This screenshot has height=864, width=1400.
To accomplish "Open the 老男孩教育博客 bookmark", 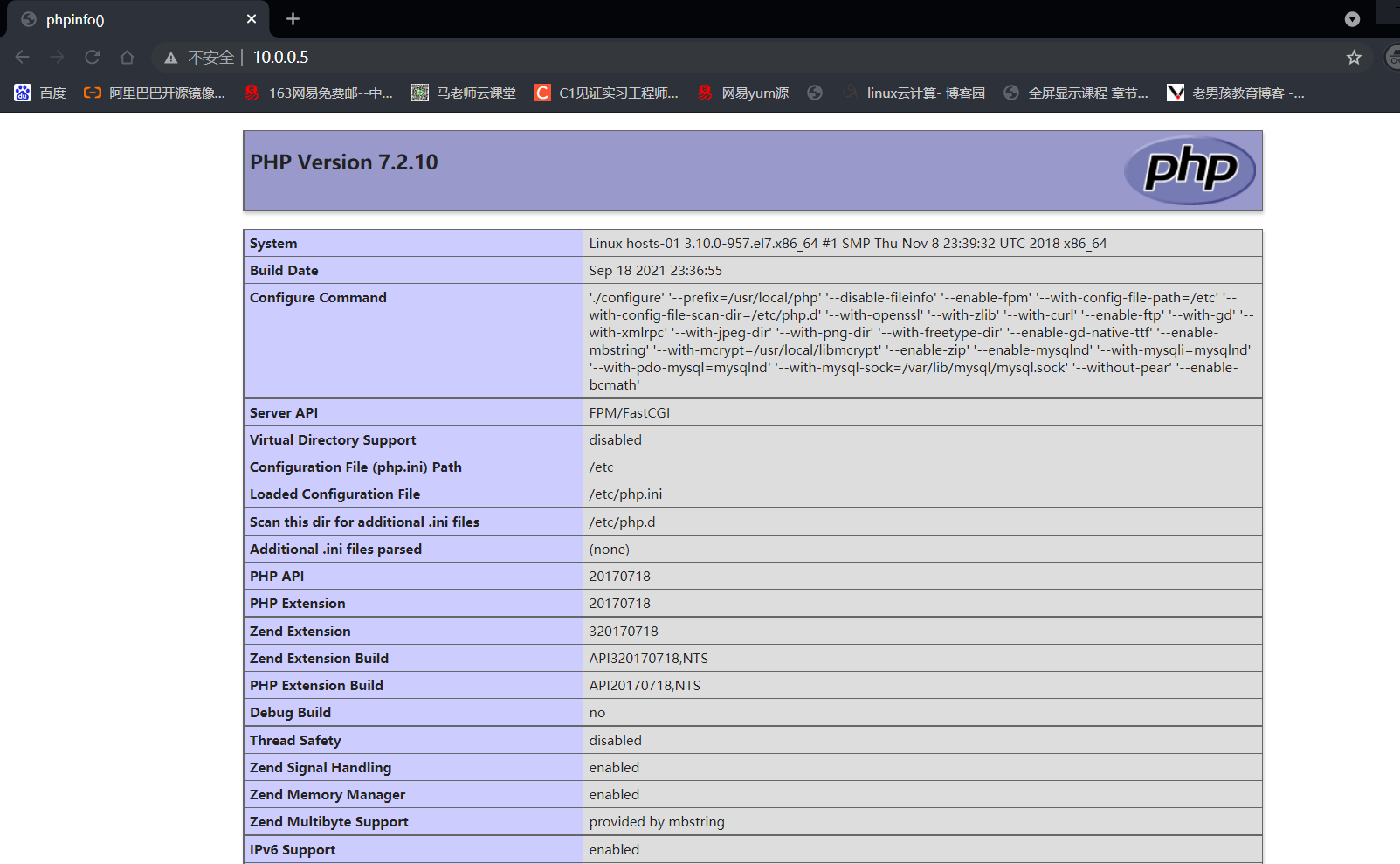I will click(x=1236, y=93).
